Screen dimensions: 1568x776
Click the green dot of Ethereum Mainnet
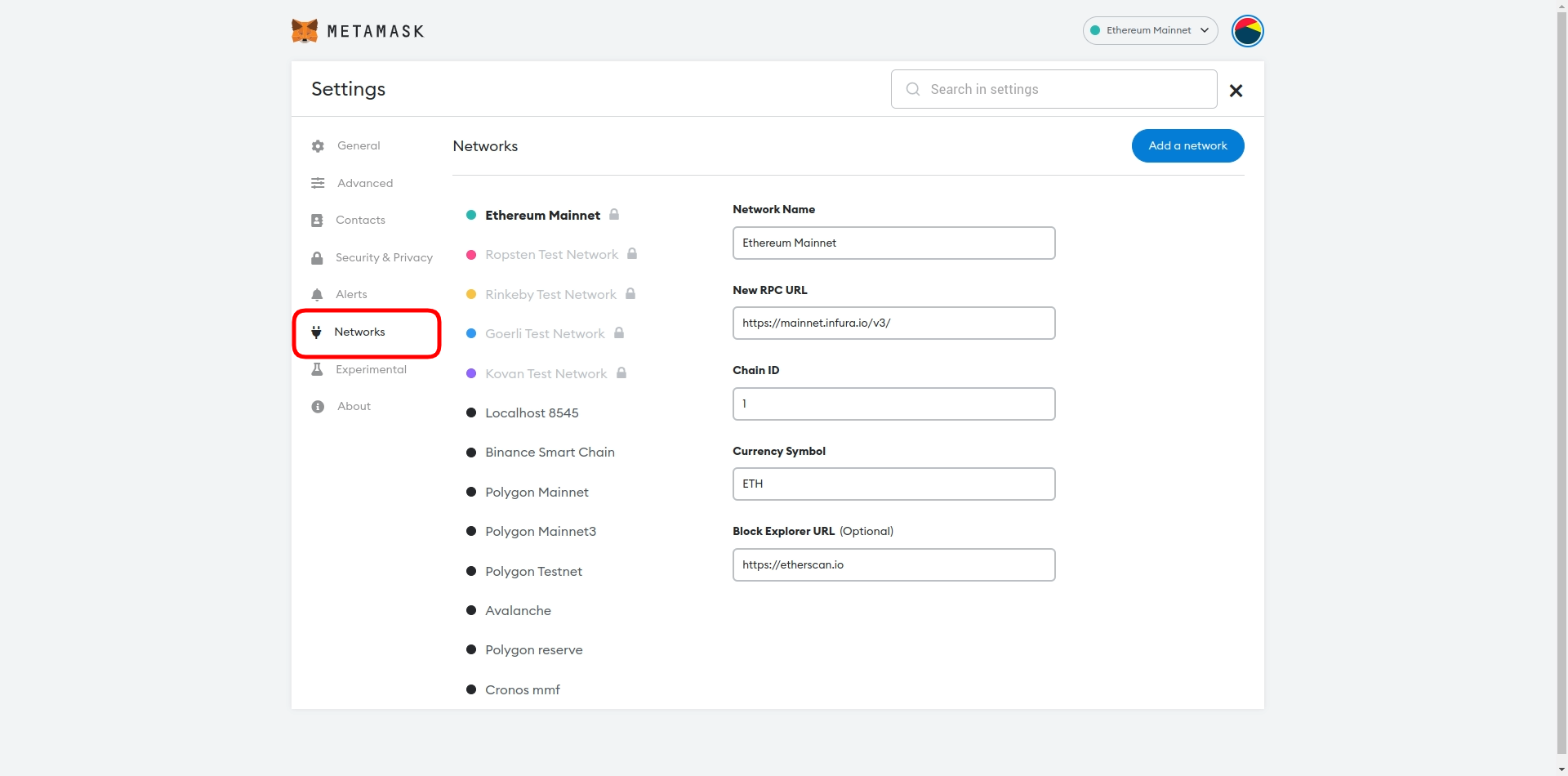(x=471, y=215)
